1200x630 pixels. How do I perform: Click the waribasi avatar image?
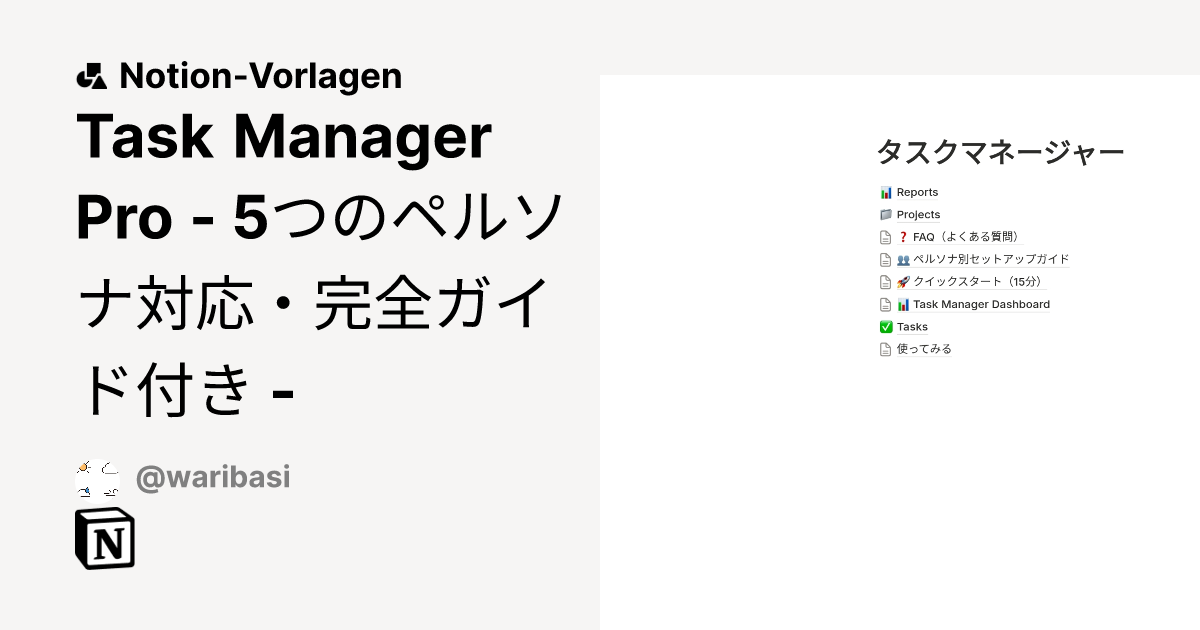click(x=97, y=477)
